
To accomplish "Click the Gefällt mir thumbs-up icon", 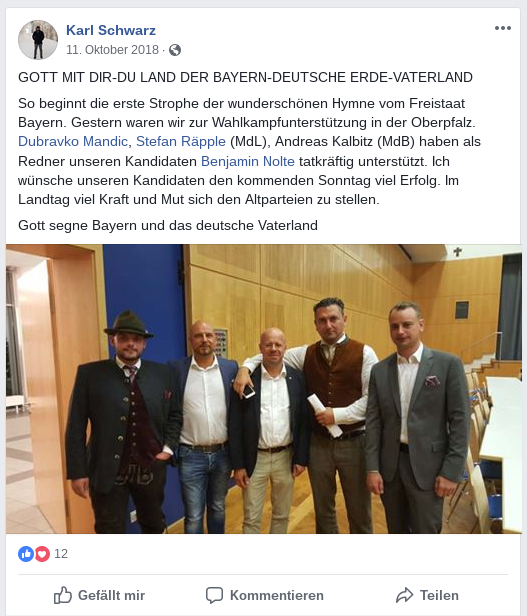I will tap(63, 595).
